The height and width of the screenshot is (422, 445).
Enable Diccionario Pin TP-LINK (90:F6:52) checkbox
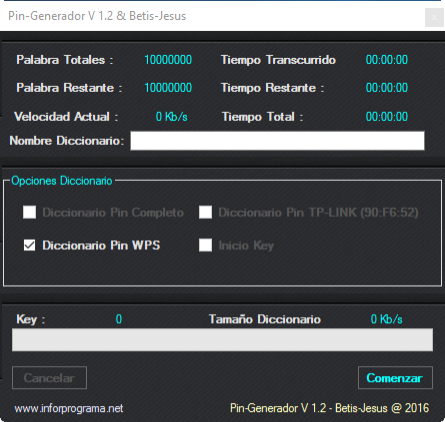click(205, 212)
